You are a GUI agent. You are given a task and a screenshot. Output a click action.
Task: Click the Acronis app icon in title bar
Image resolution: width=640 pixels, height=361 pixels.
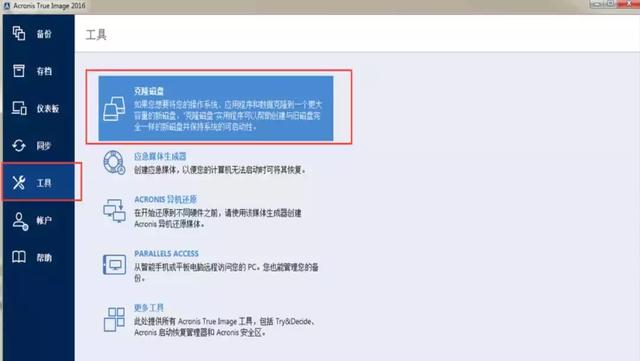7,6
